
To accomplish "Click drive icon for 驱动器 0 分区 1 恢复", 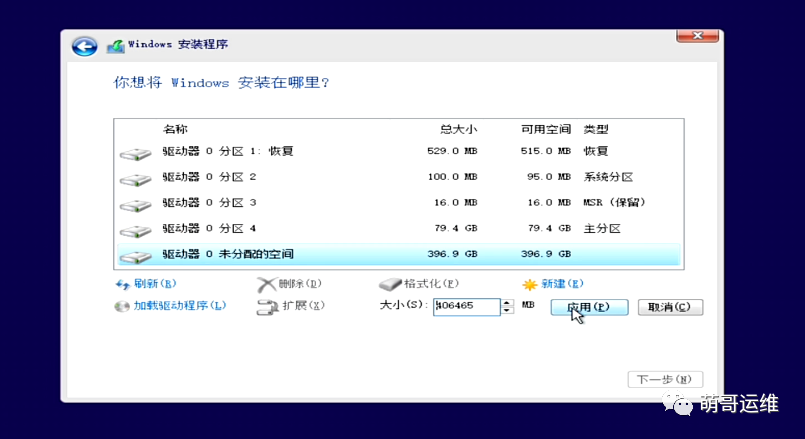I will click(136, 154).
